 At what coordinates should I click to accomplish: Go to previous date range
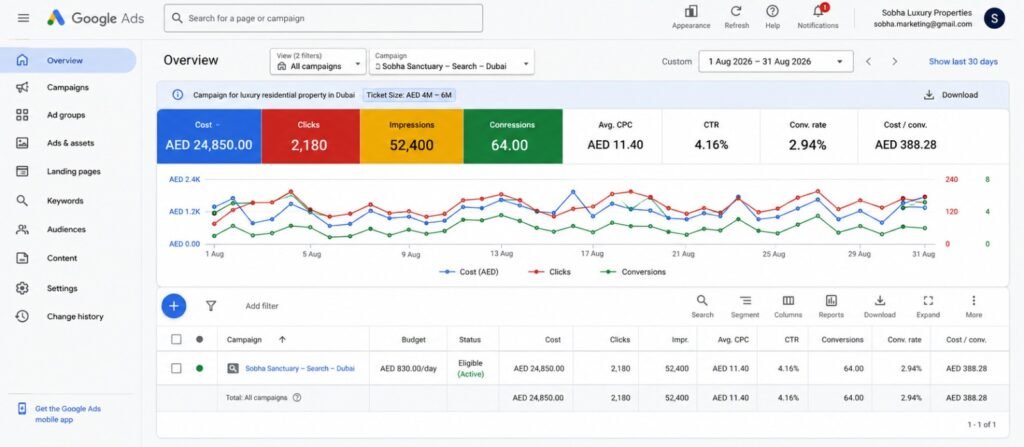[869, 61]
